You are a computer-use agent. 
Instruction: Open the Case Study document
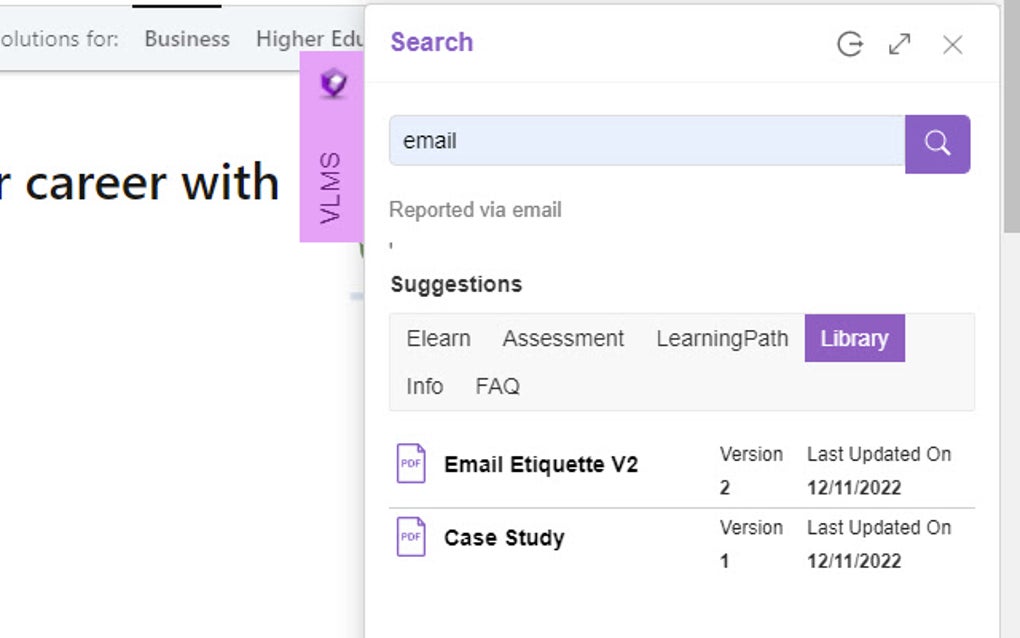click(504, 537)
